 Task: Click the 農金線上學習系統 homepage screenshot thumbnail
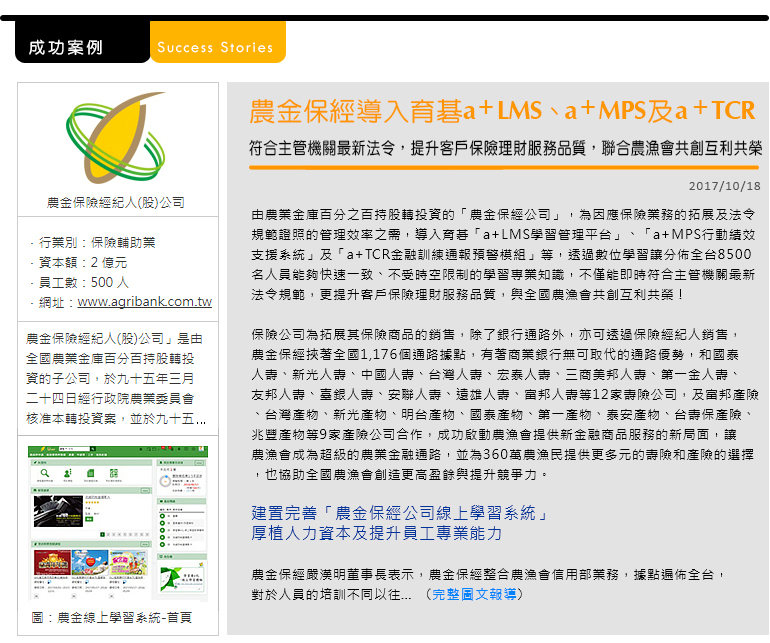[118, 523]
